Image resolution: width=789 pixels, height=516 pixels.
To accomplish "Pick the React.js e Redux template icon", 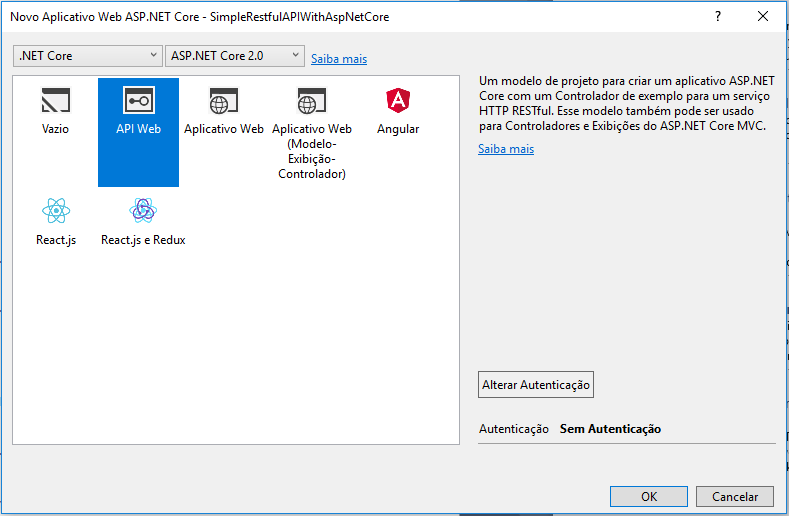I will pyautogui.click(x=143, y=210).
